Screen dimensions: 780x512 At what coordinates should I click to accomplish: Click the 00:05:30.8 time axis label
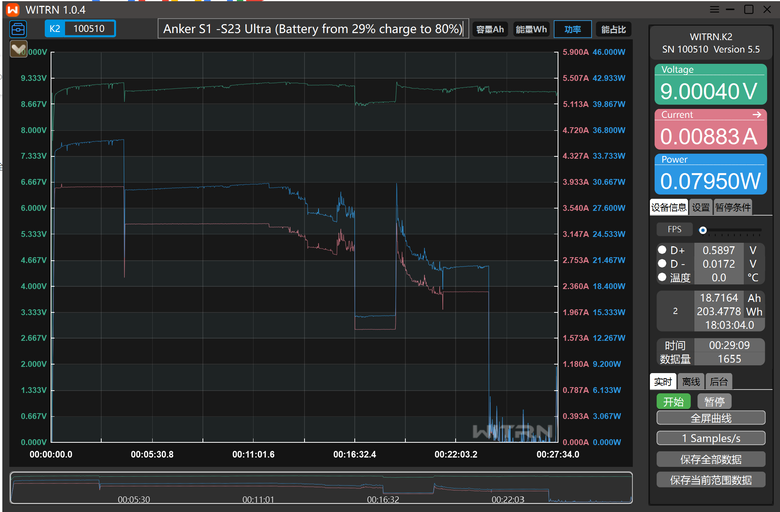click(x=152, y=454)
